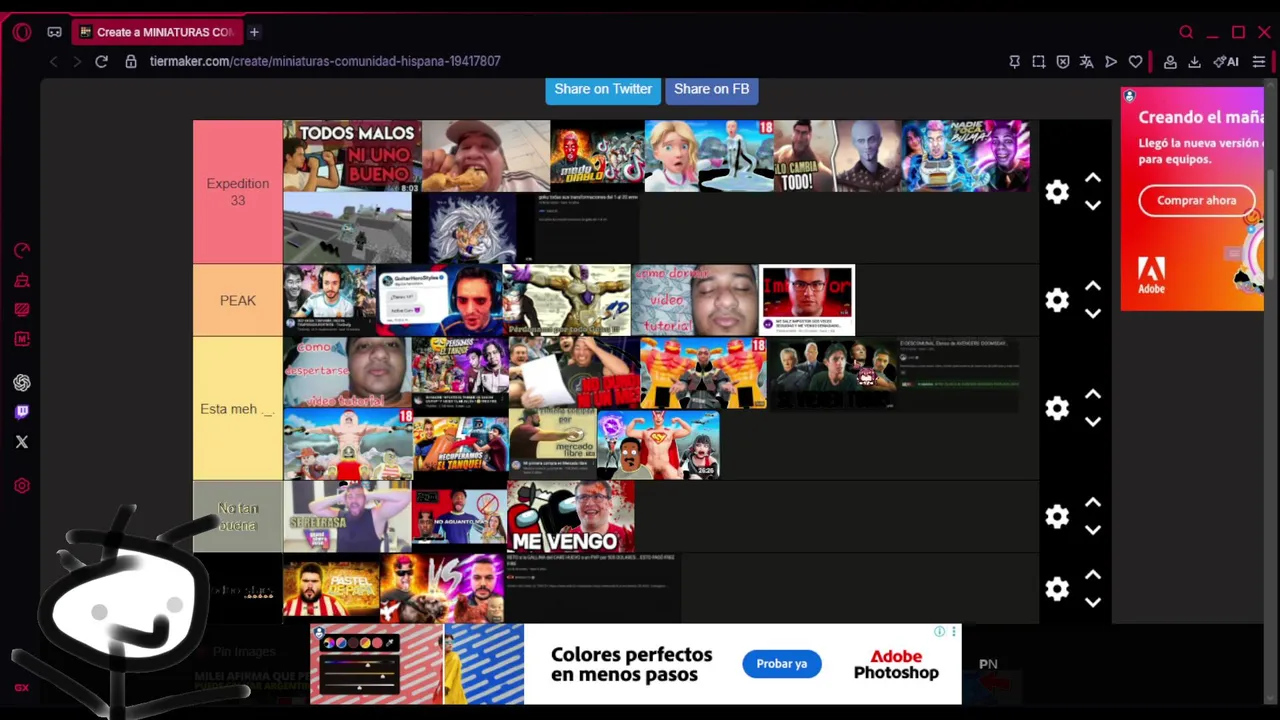
Task: Select the mercado libre thumbnail
Action: click(552, 444)
